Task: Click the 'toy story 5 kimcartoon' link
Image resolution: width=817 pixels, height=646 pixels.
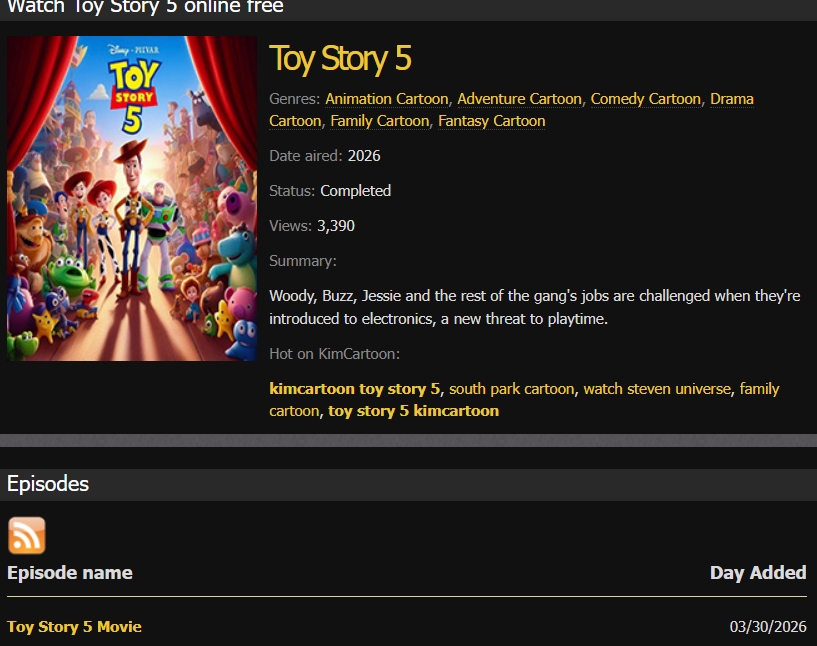Action: 413,411
